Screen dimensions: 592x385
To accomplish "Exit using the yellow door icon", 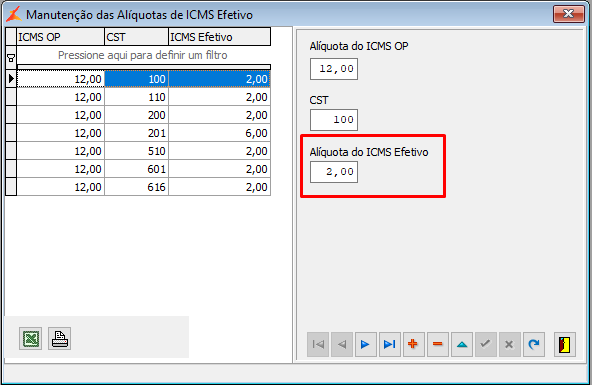I will pos(565,344).
